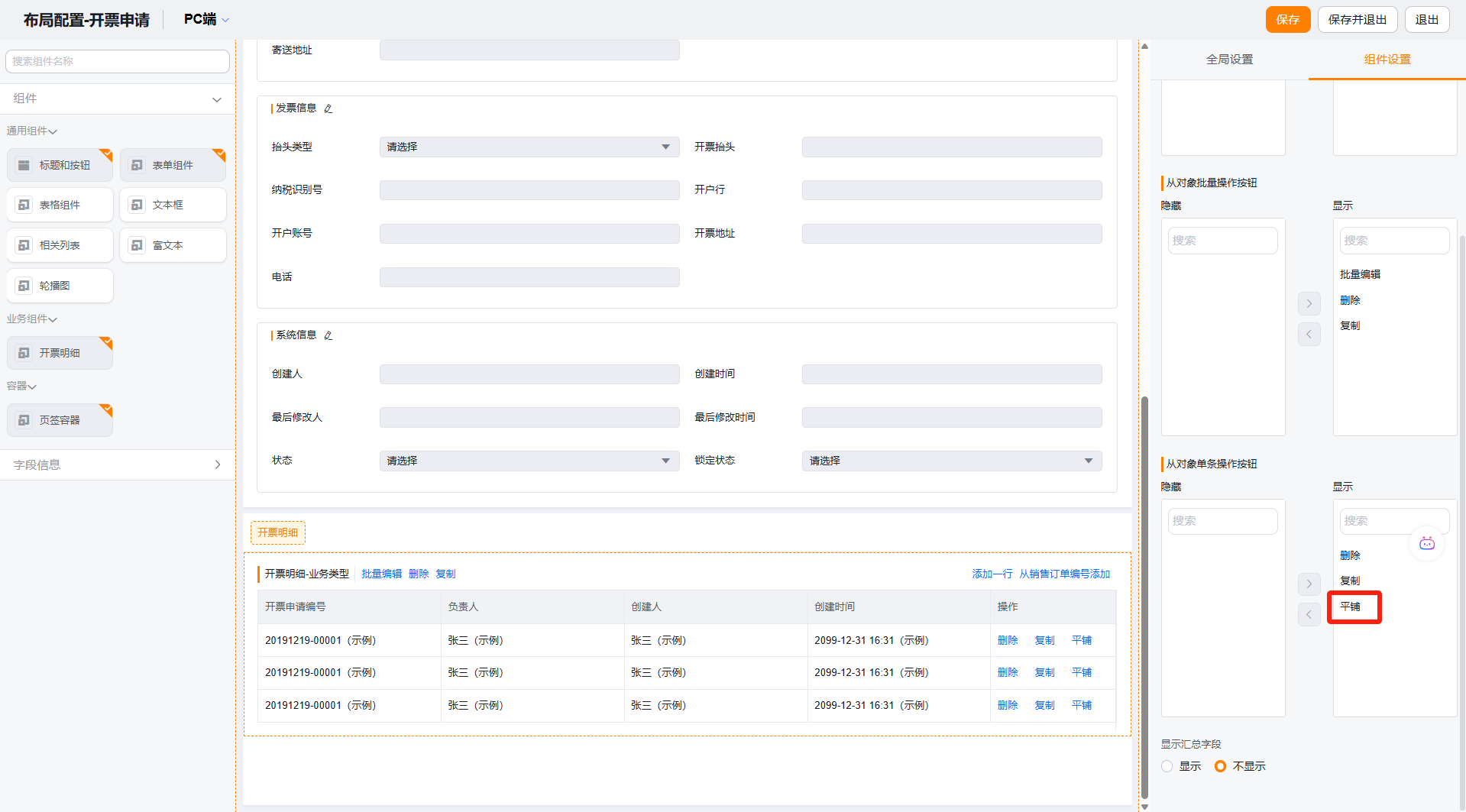Expand the 字段信息 section
The image size is (1466, 812).
coord(117,464)
